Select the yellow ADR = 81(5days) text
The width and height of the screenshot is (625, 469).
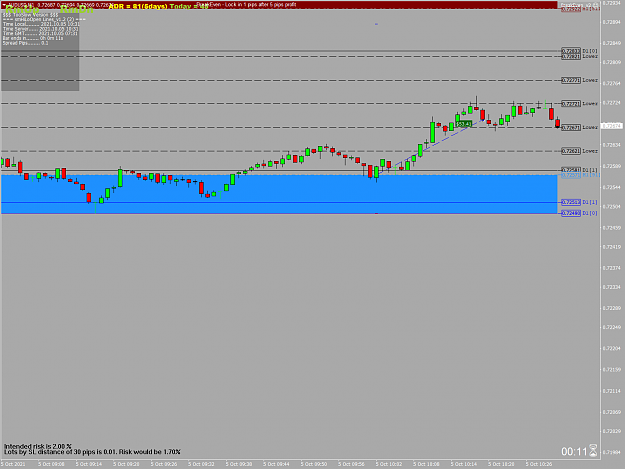point(138,6)
